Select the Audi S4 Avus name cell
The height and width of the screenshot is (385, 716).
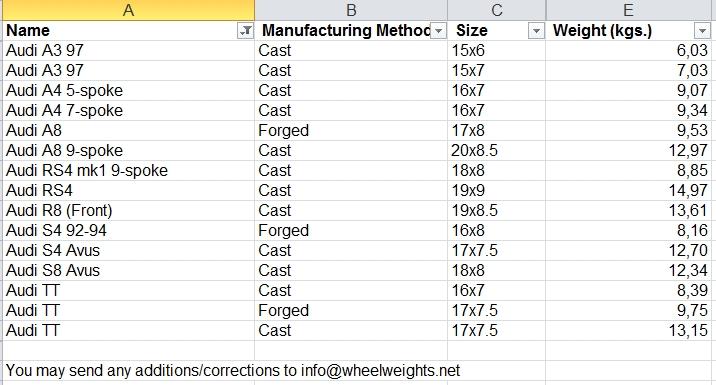click(129, 250)
